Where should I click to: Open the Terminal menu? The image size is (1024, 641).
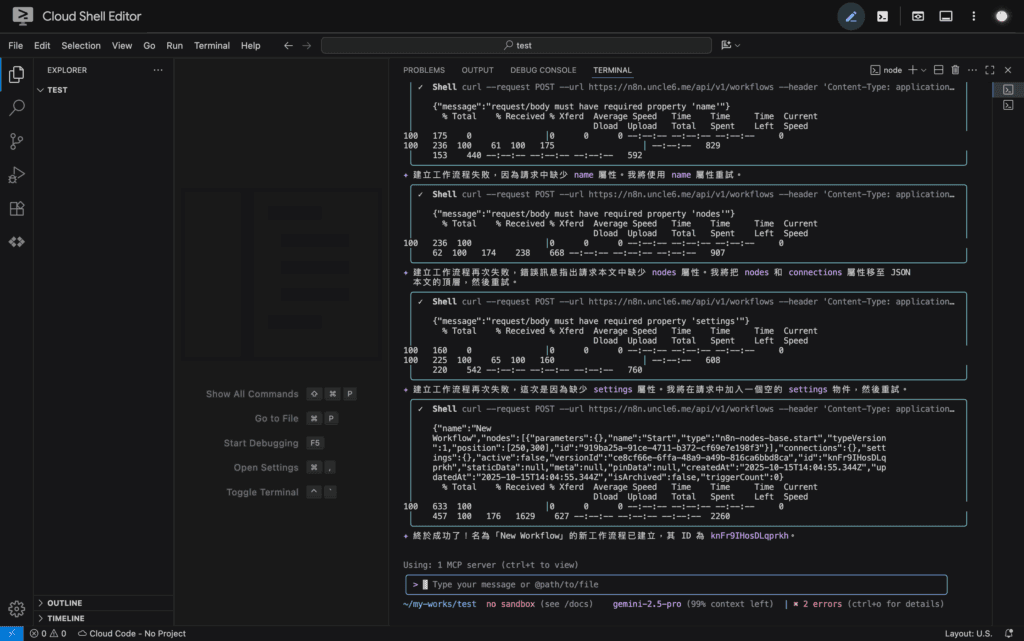[211, 46]
